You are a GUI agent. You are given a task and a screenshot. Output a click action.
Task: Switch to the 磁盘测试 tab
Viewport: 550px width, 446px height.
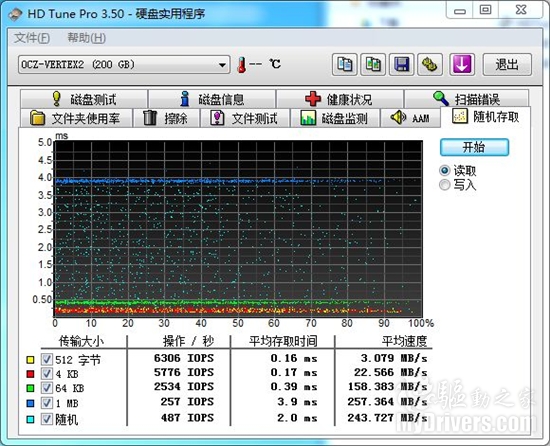[x=84, y=99]
